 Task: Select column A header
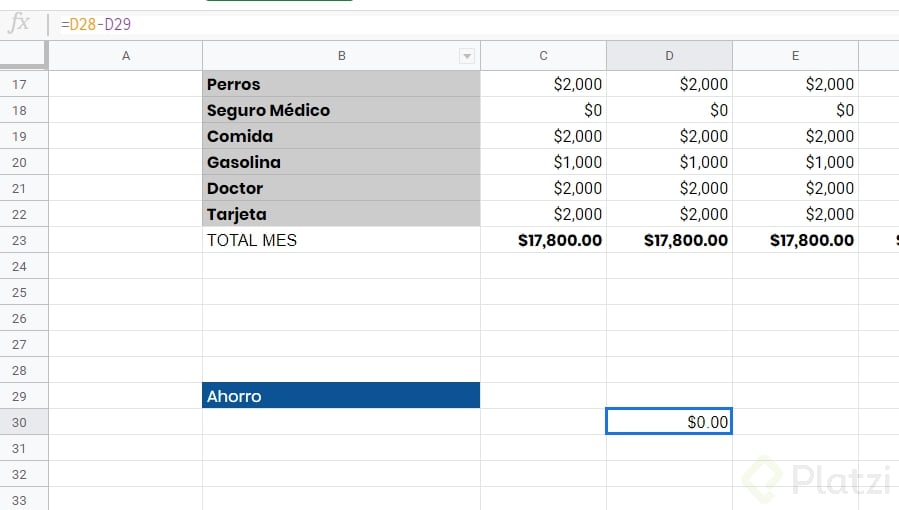(x=126, y=56)
